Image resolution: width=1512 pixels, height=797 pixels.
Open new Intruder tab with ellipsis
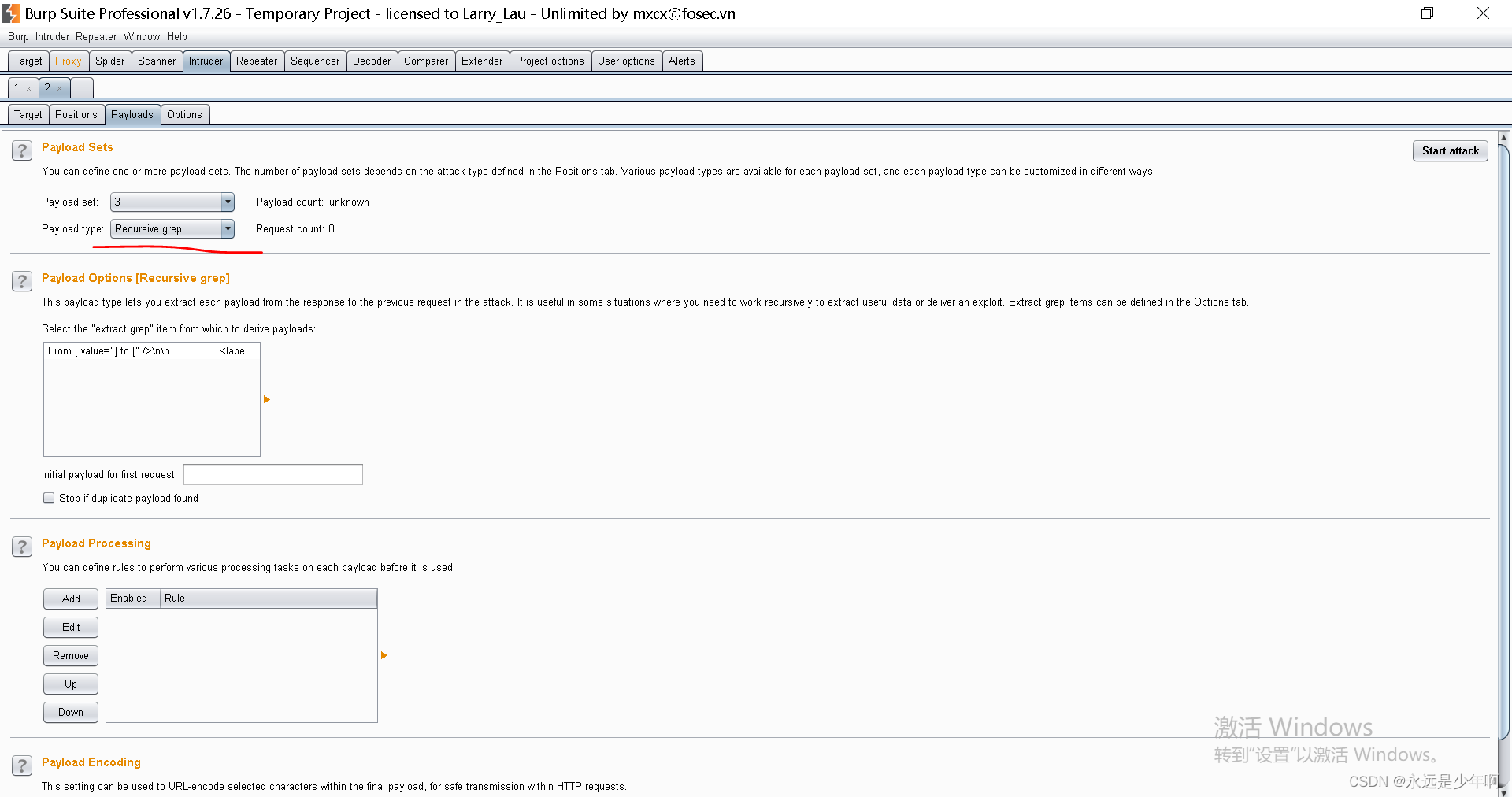(x=81, y=88)
